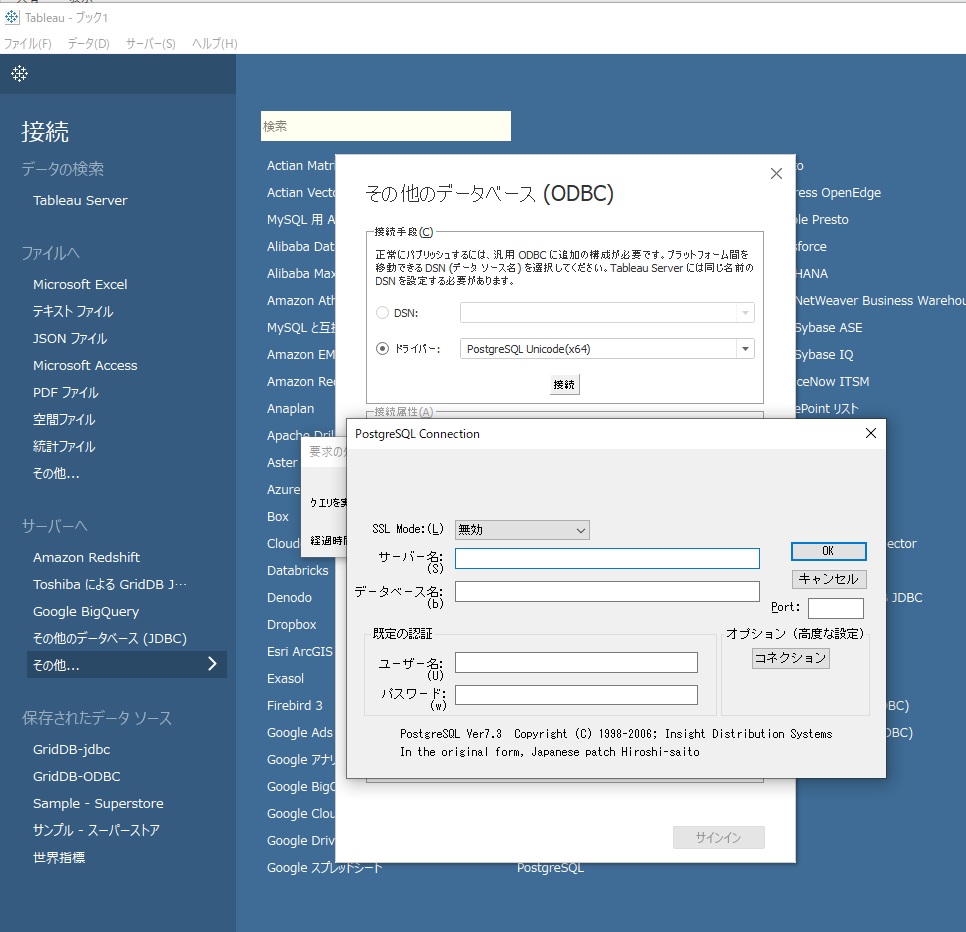Select Google スプレッドシート connector
966x932 pixels.
324,868
